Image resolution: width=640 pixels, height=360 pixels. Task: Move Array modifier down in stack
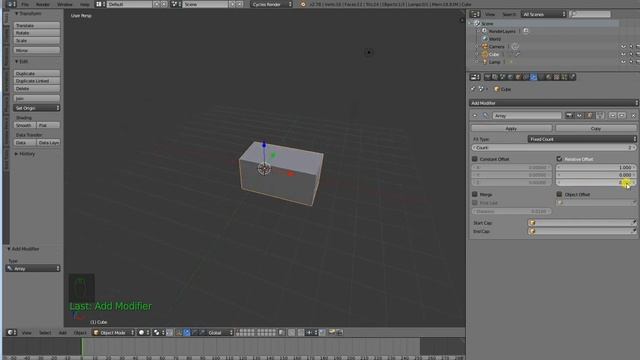point(622,116)
